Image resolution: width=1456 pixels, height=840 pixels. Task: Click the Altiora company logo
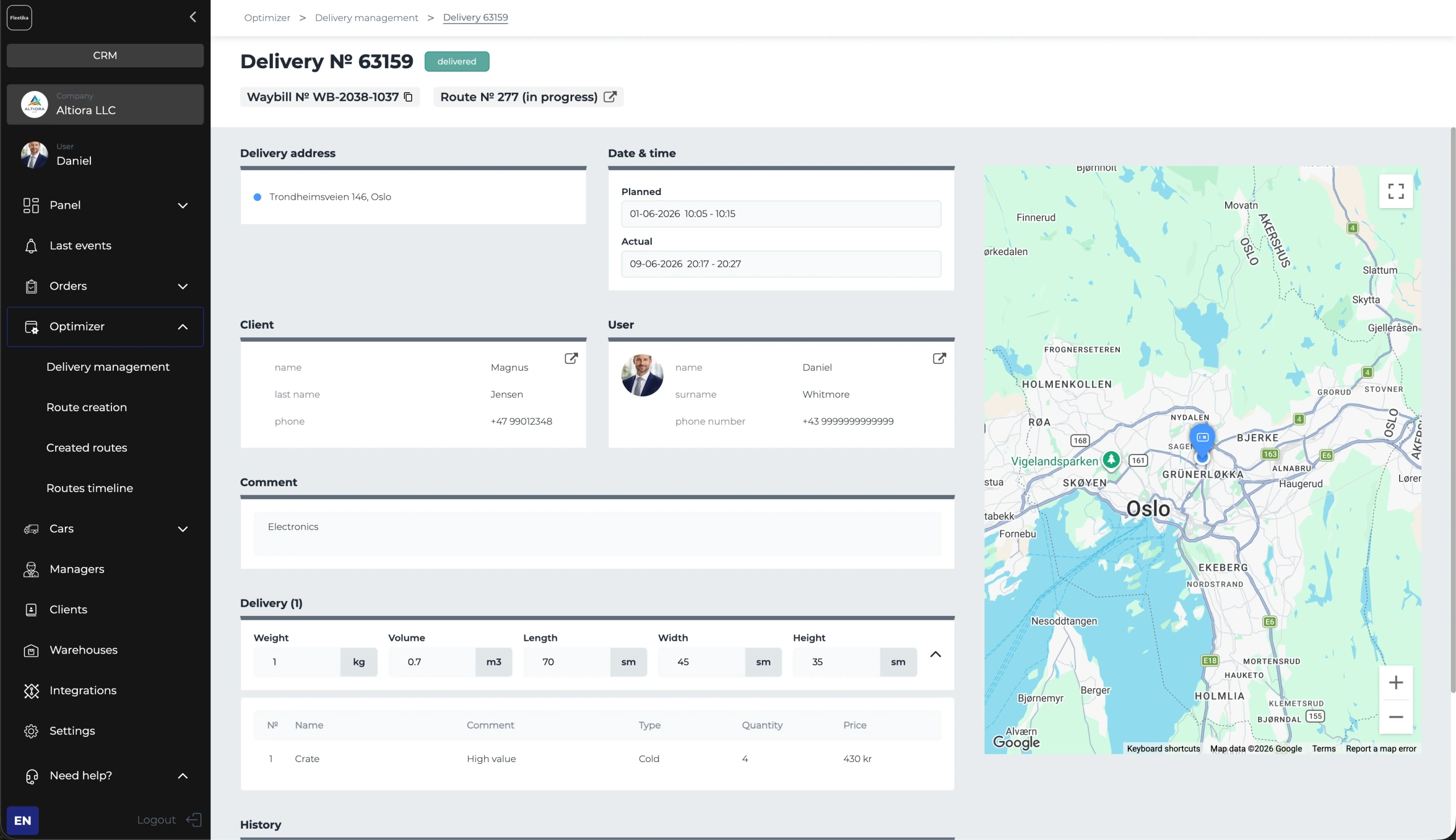(35, 105)
